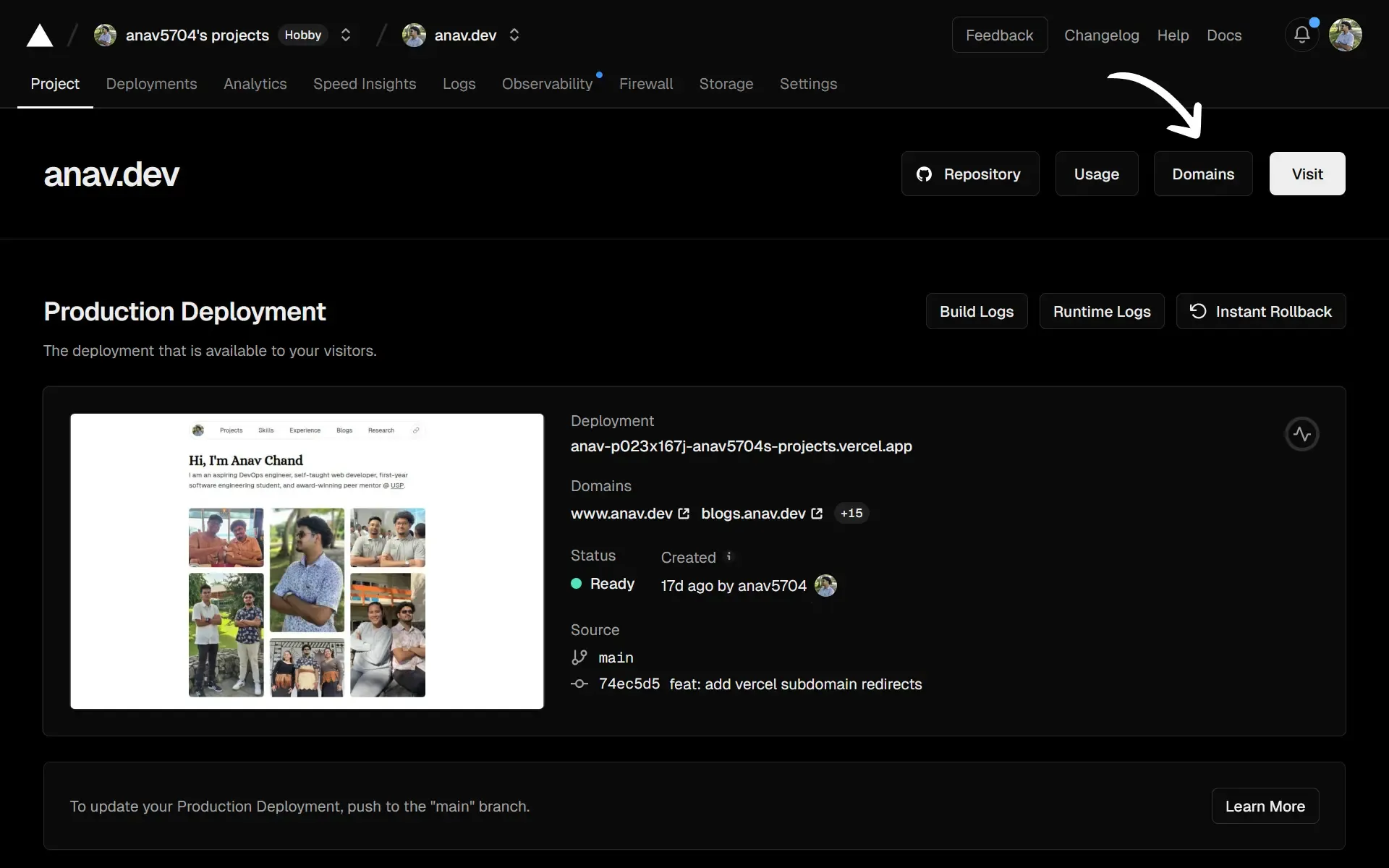Click the commit icon beside 74ec5d5
Image resolution: width=1389 pixels, height=868 pixels.
point(579,684)
